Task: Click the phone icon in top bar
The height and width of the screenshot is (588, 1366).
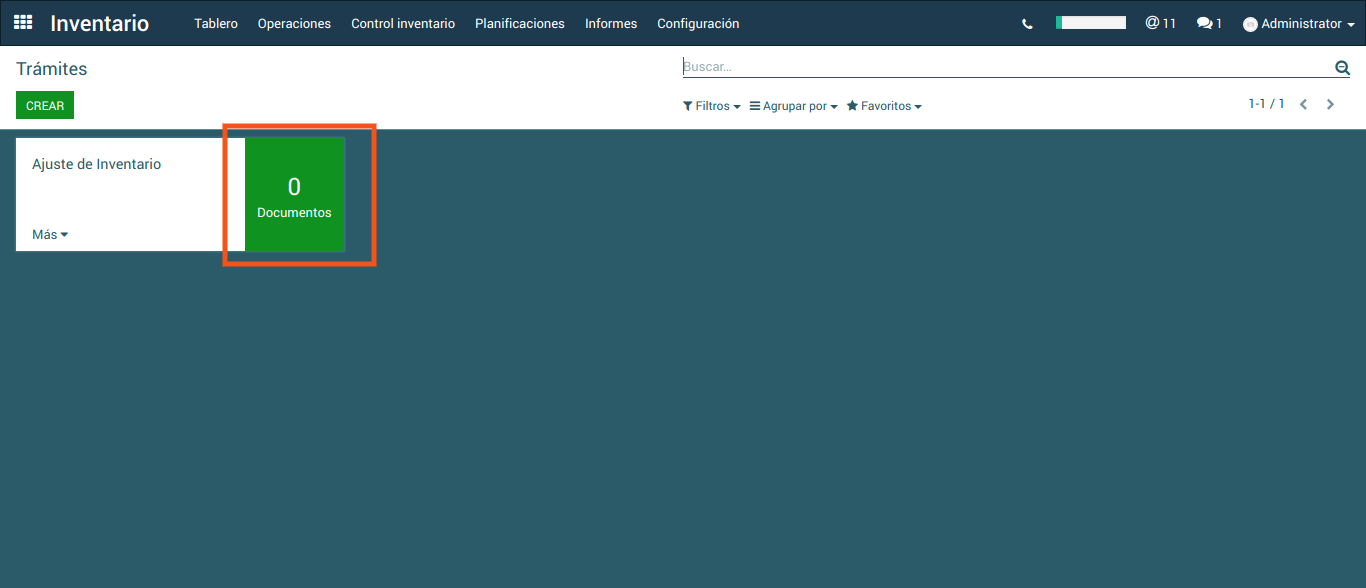Action: point(1027,24)
